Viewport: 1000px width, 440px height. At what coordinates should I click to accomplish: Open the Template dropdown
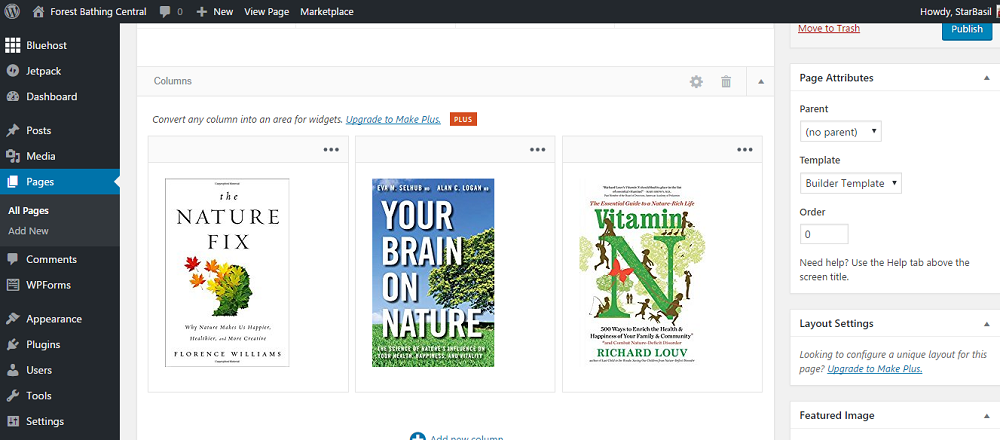(x=850, y=183)
